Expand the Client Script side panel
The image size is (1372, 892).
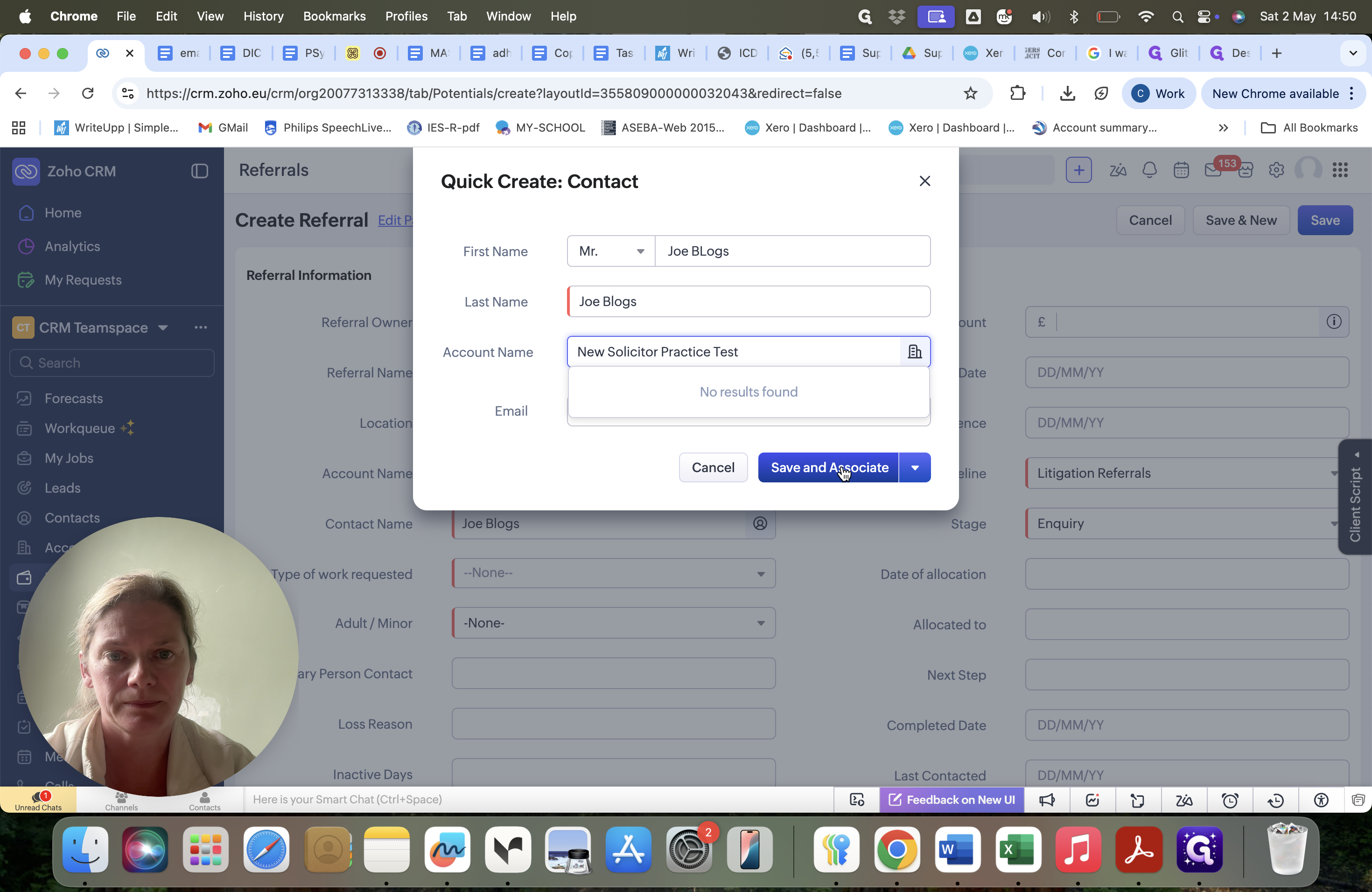click(x=1355, y=497)
